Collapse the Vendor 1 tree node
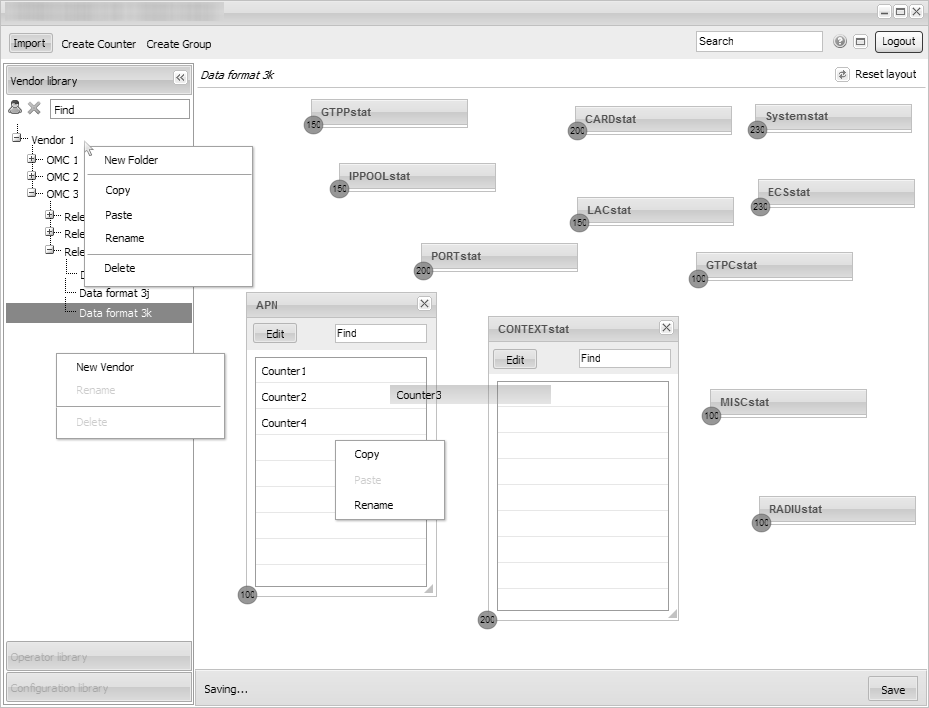 [17, 139]
